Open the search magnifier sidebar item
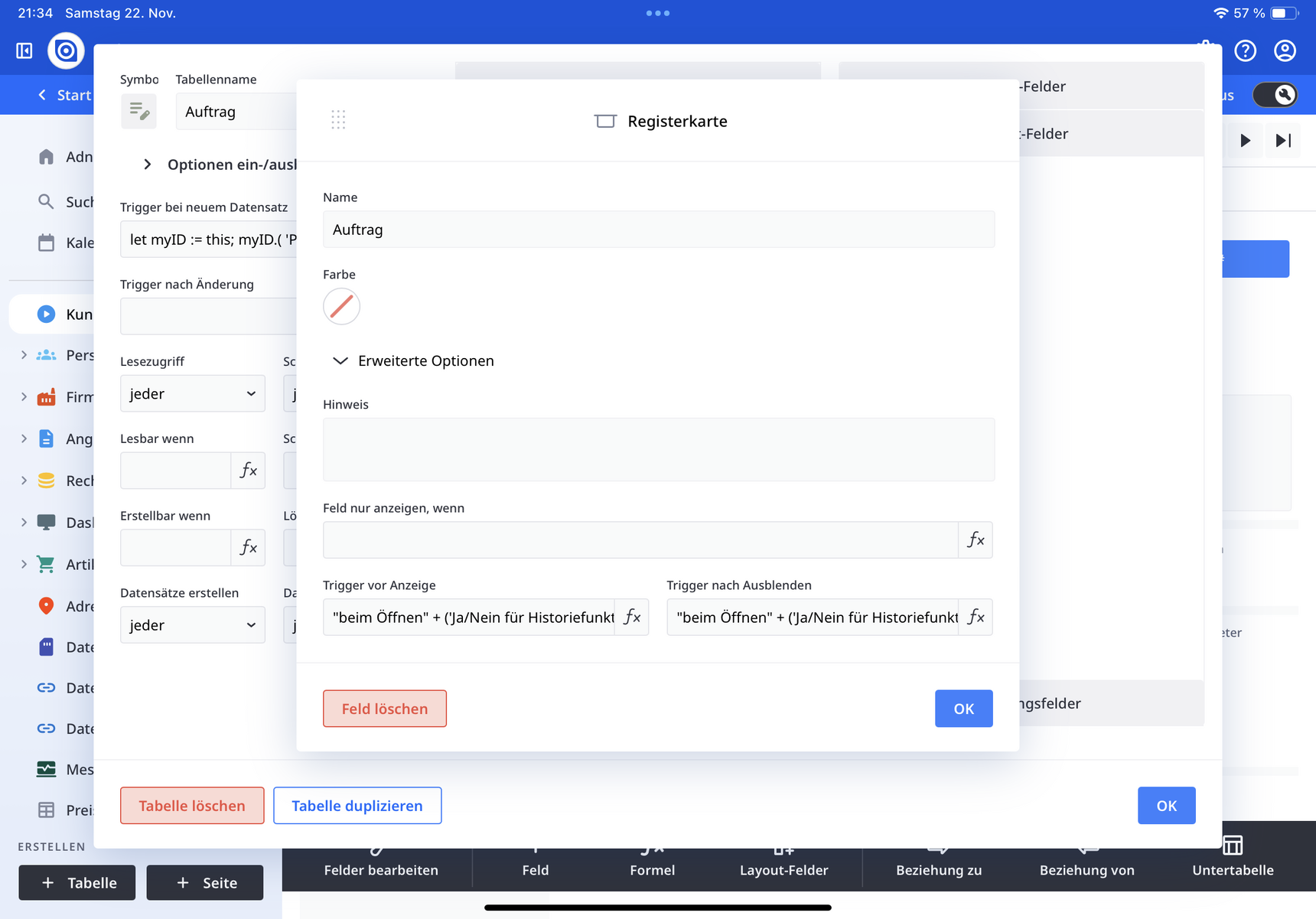The width and height of the screenshot is (1316, 919). [47, 201]
